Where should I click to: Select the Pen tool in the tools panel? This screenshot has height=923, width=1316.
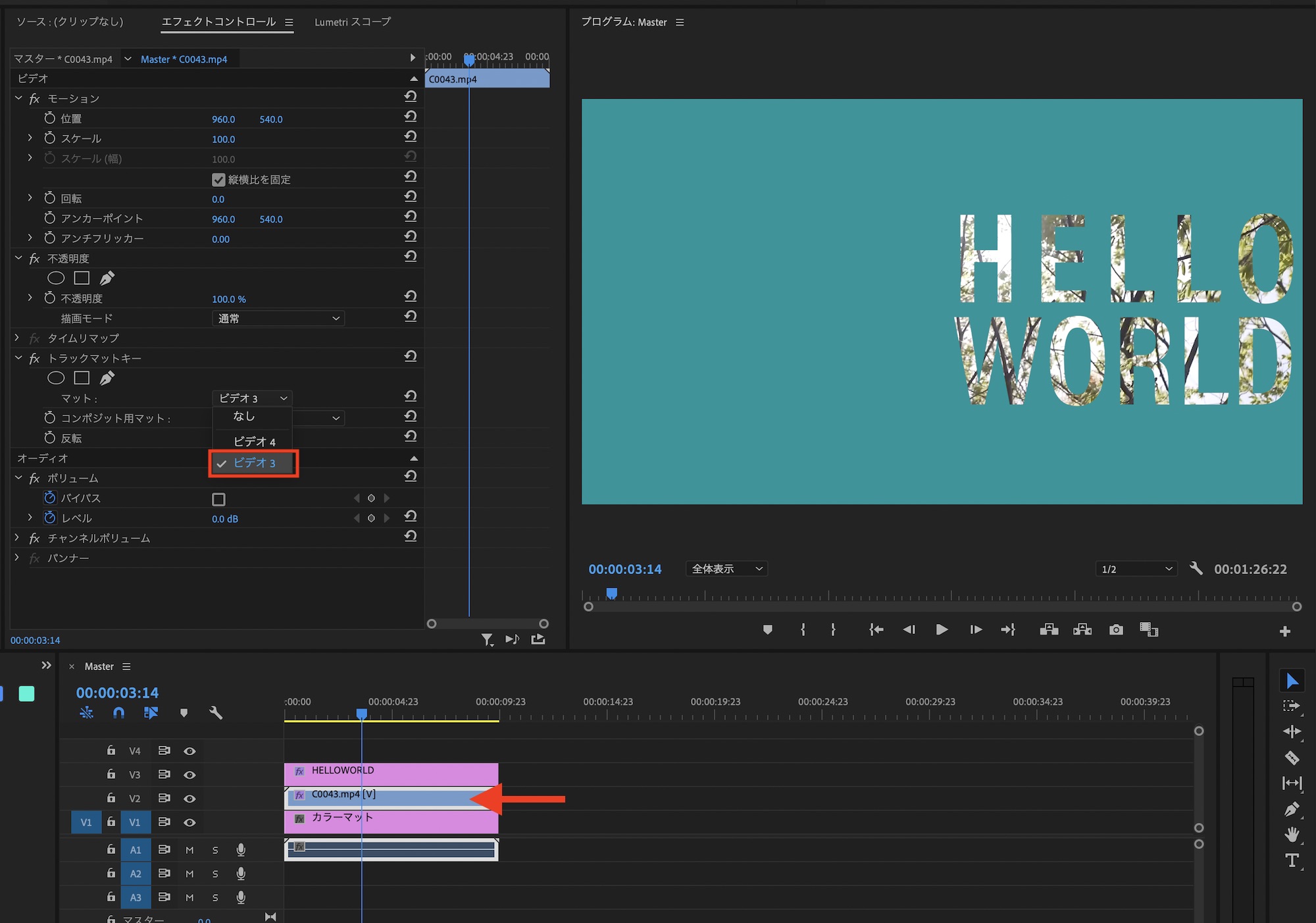(1292, 809)
